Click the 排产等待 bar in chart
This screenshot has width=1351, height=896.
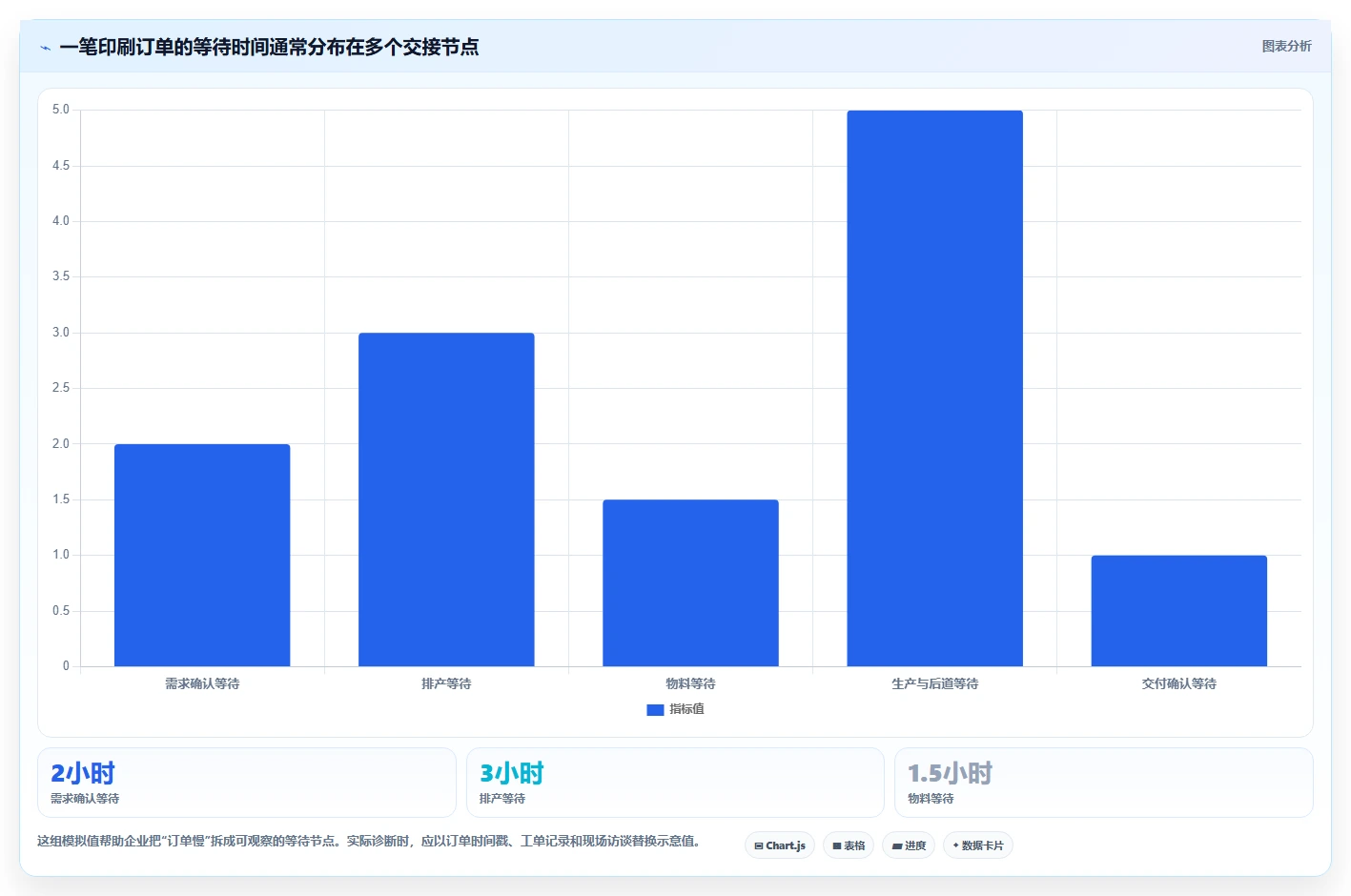pyautogui.click(x=446, y=499)
